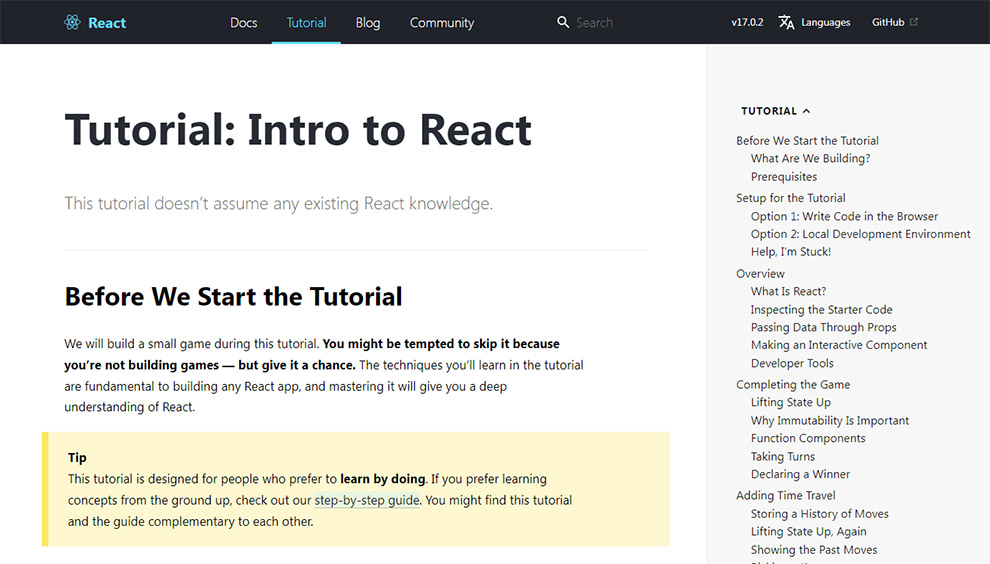The height and width of the screenshot is (564, 990).
Task: Open Why Immutability Is Important
Action: (x=830, y=421)
